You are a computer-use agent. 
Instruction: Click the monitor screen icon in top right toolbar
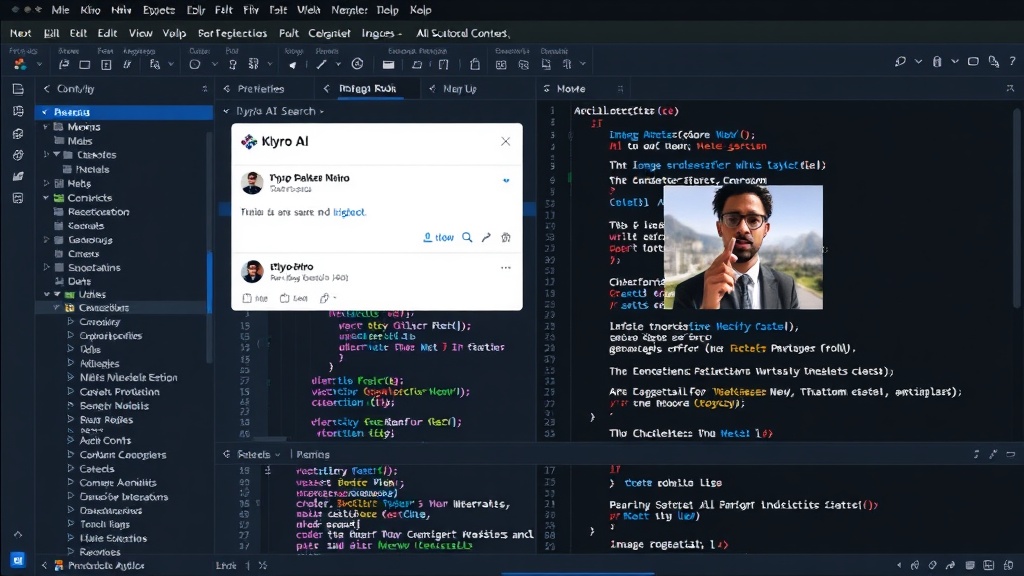[x=973, y=61]
